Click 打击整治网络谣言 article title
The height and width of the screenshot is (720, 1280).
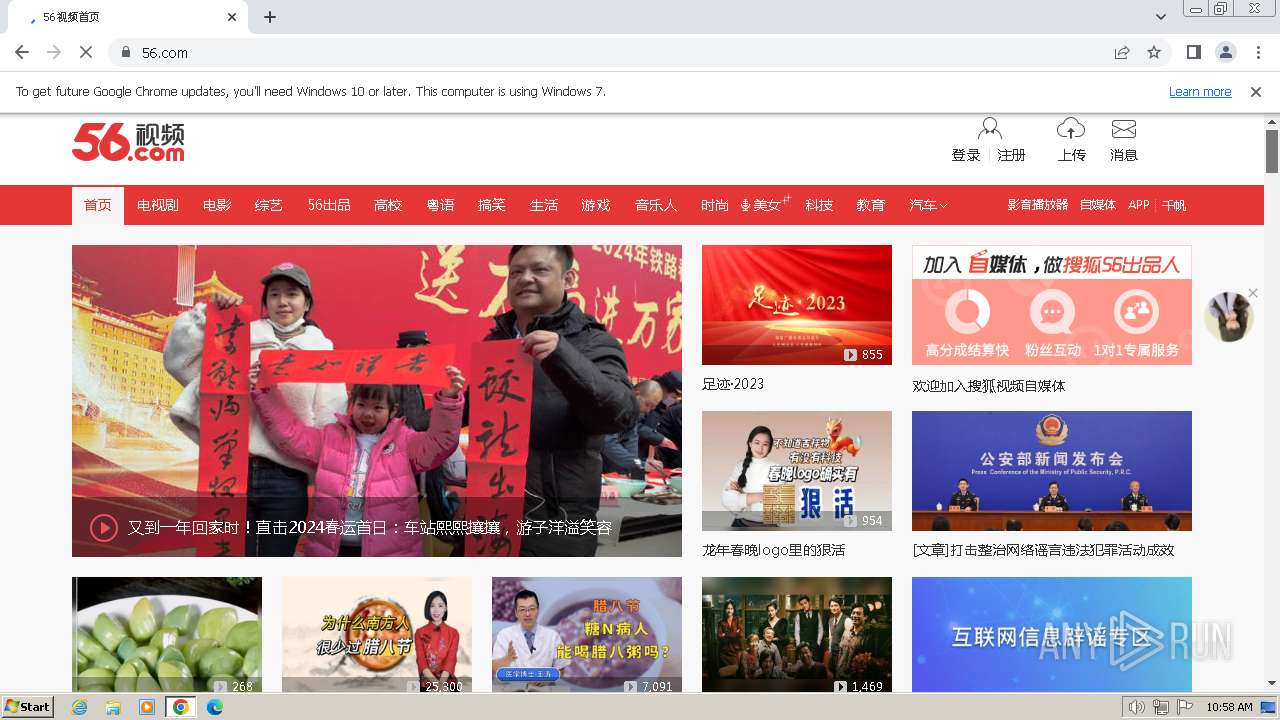pyautogui.click(x=1043, y=550)
